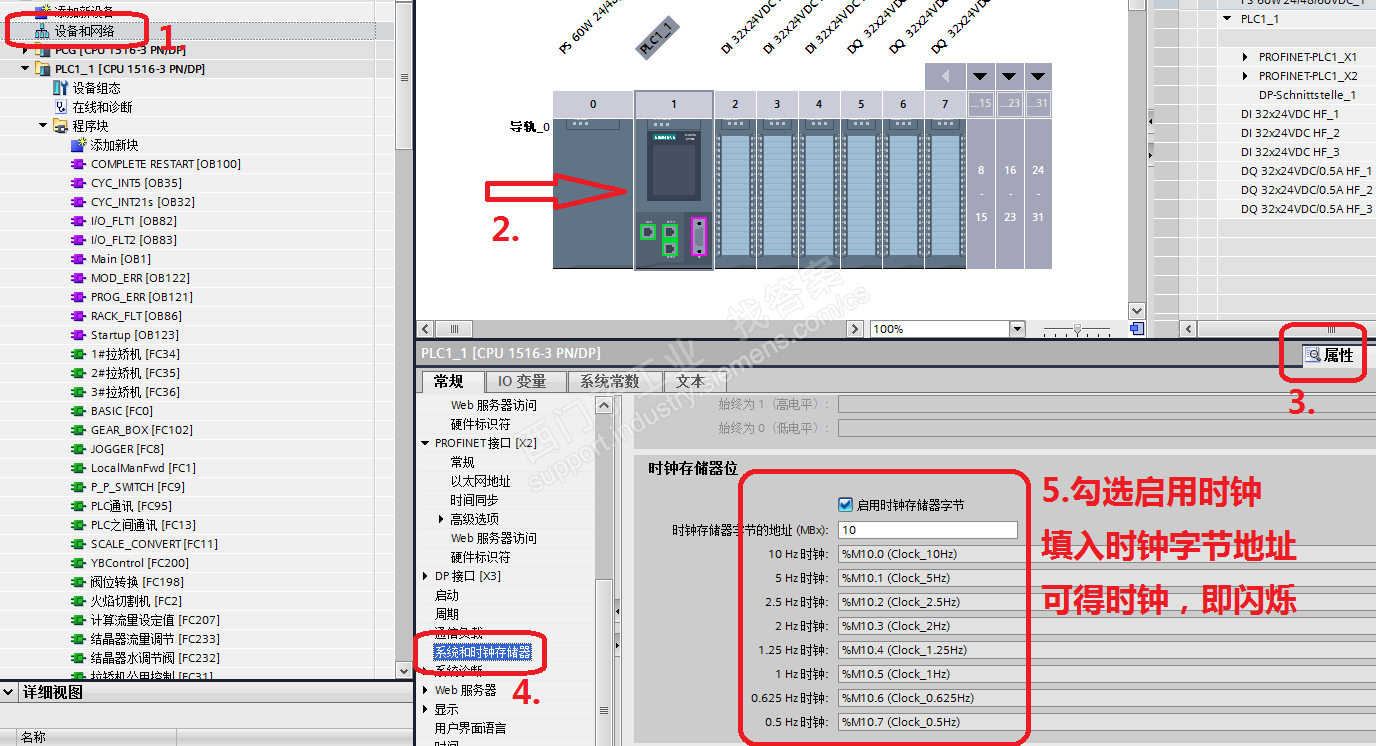Expand the PCG [CPU 1516-3 PN/DP] tree node

tap(25, 50)
